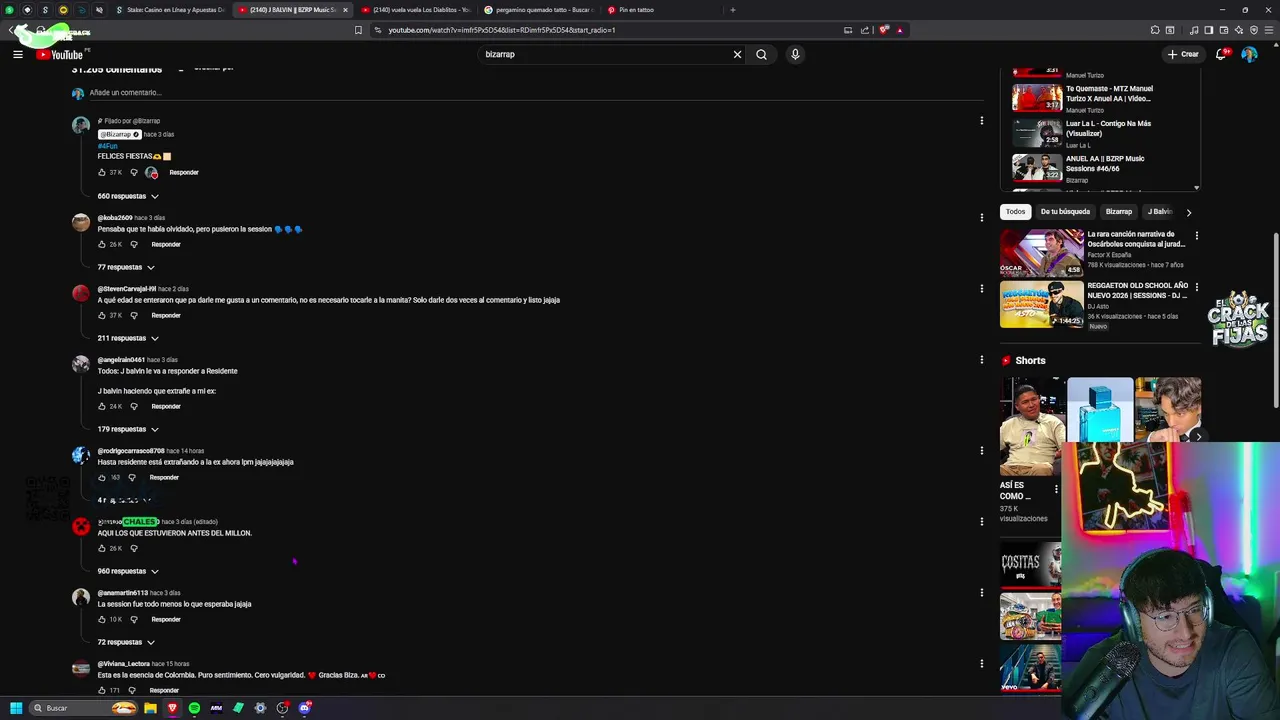Viewport: 1280px width, 720px height.
Task: Open the Windows Start menu
Action: 16,708
